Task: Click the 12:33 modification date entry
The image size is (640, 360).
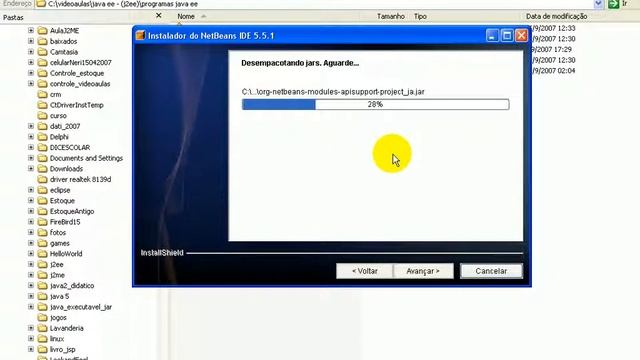Action: pyautogui.click(x=553, y=28)
